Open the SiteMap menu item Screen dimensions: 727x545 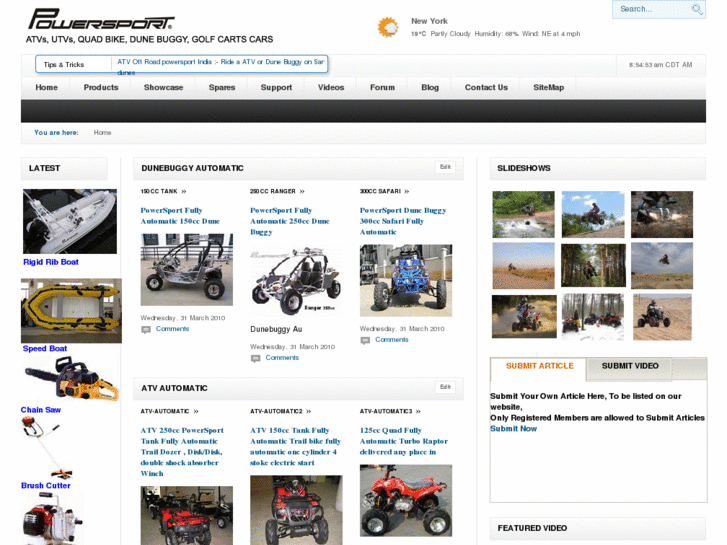(548, 87)
